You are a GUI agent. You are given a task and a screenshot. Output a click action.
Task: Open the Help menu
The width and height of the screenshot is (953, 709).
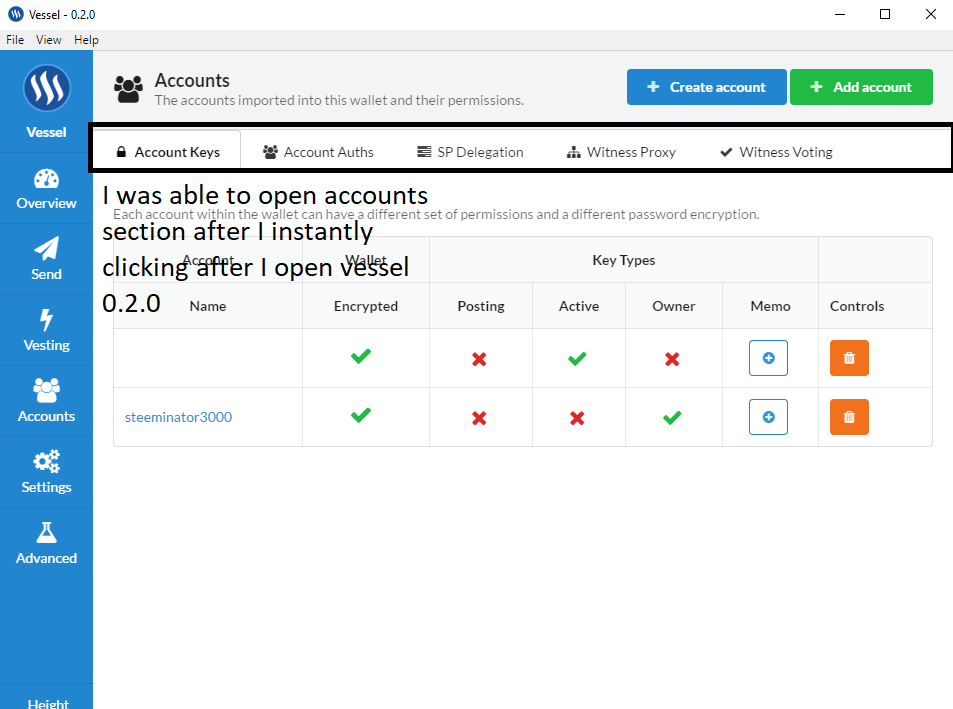click(x=86, y=40)
